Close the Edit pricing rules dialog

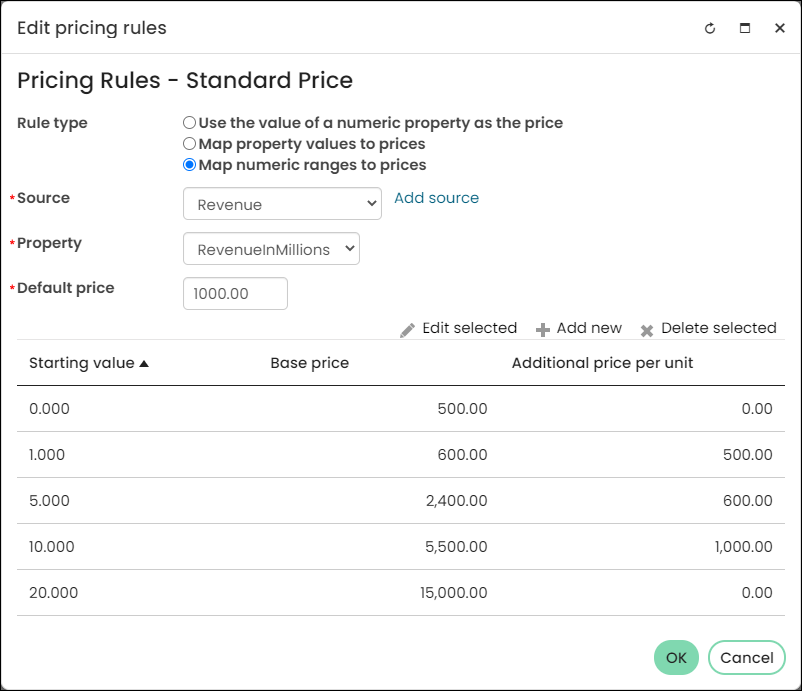click(x=779, y=28)
